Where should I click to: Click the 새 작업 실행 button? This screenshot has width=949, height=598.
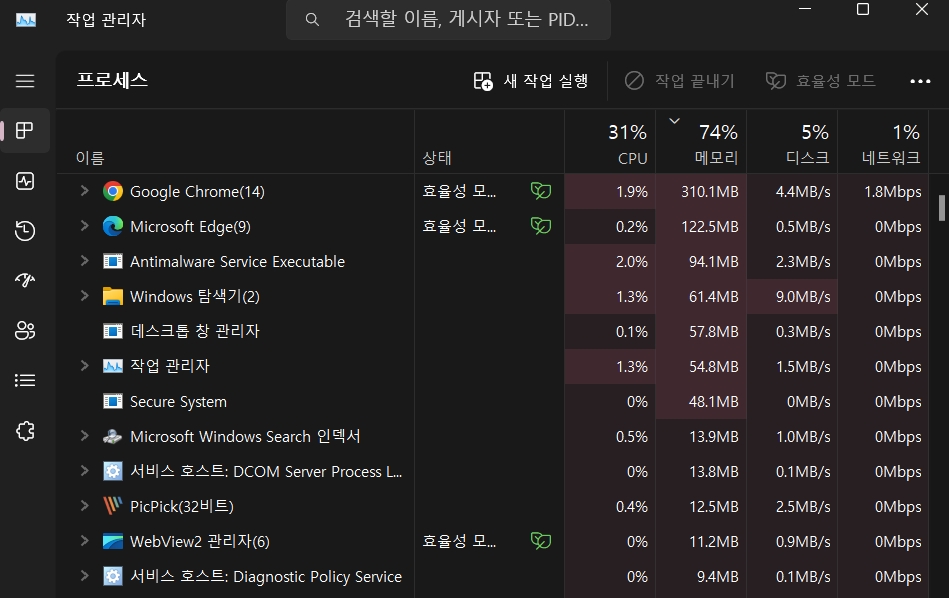[x=531, y=80]
